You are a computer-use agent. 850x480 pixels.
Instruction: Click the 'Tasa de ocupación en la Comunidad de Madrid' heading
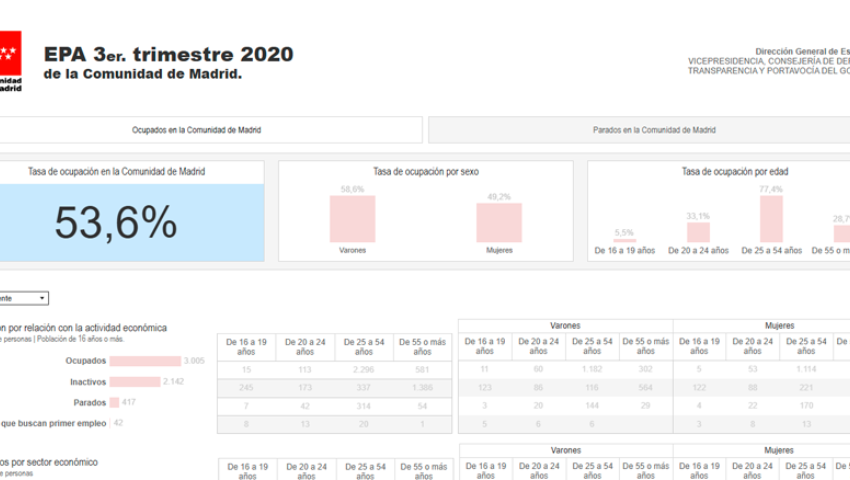pyautogui.click(x=117, y=171)
